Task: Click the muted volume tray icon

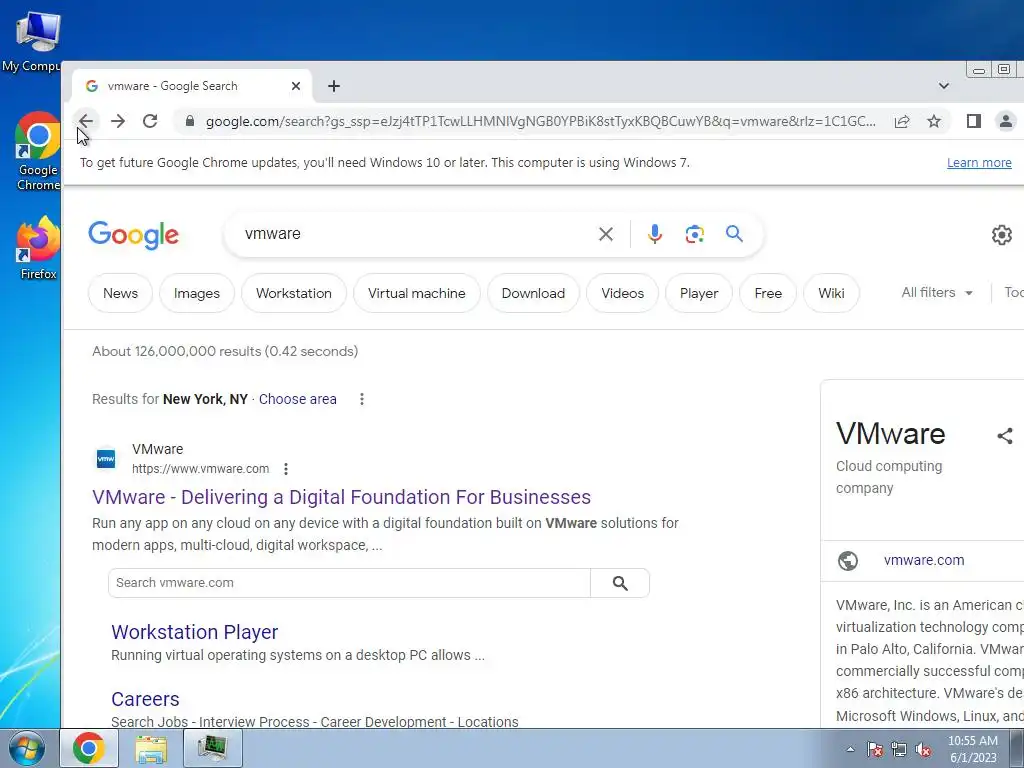Action: click(x=923, y=749)
